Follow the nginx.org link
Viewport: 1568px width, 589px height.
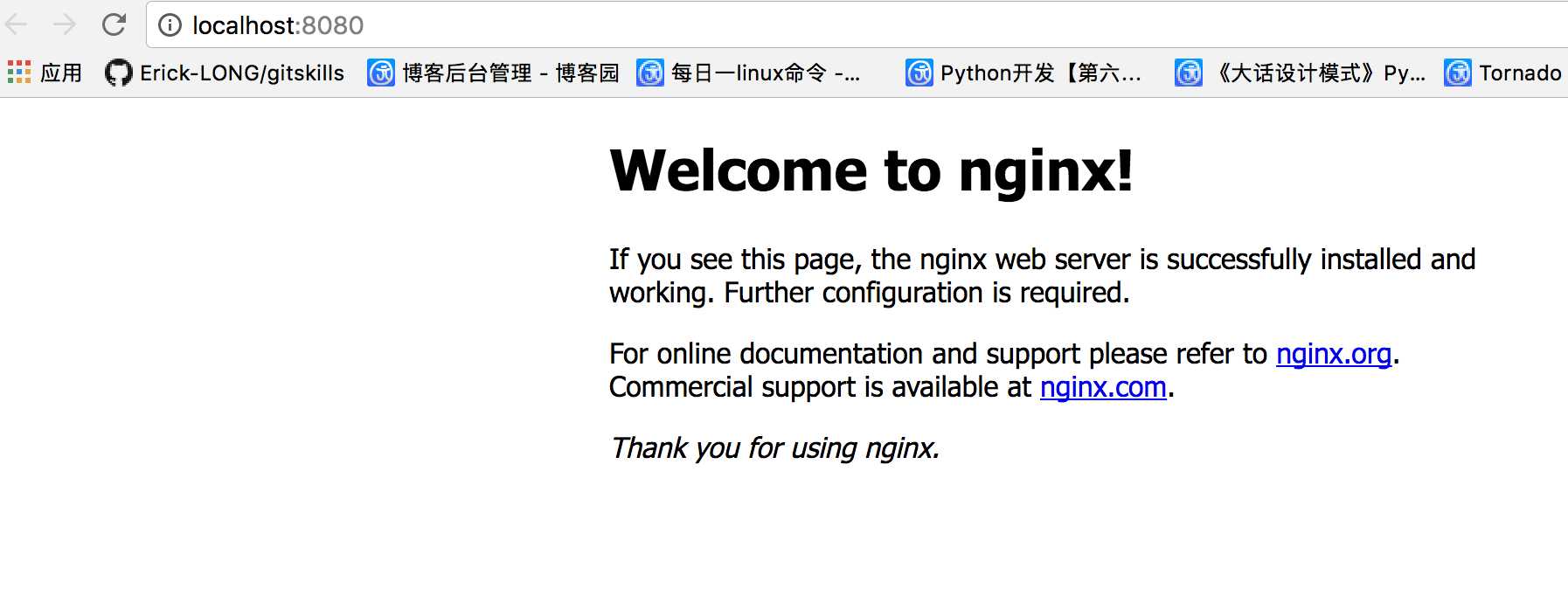click(x=1334, y=354)
